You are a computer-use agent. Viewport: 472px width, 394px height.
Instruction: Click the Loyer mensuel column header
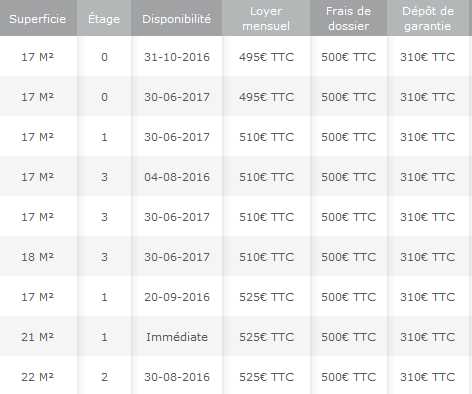pyautogui.click(x=266, y=19)
